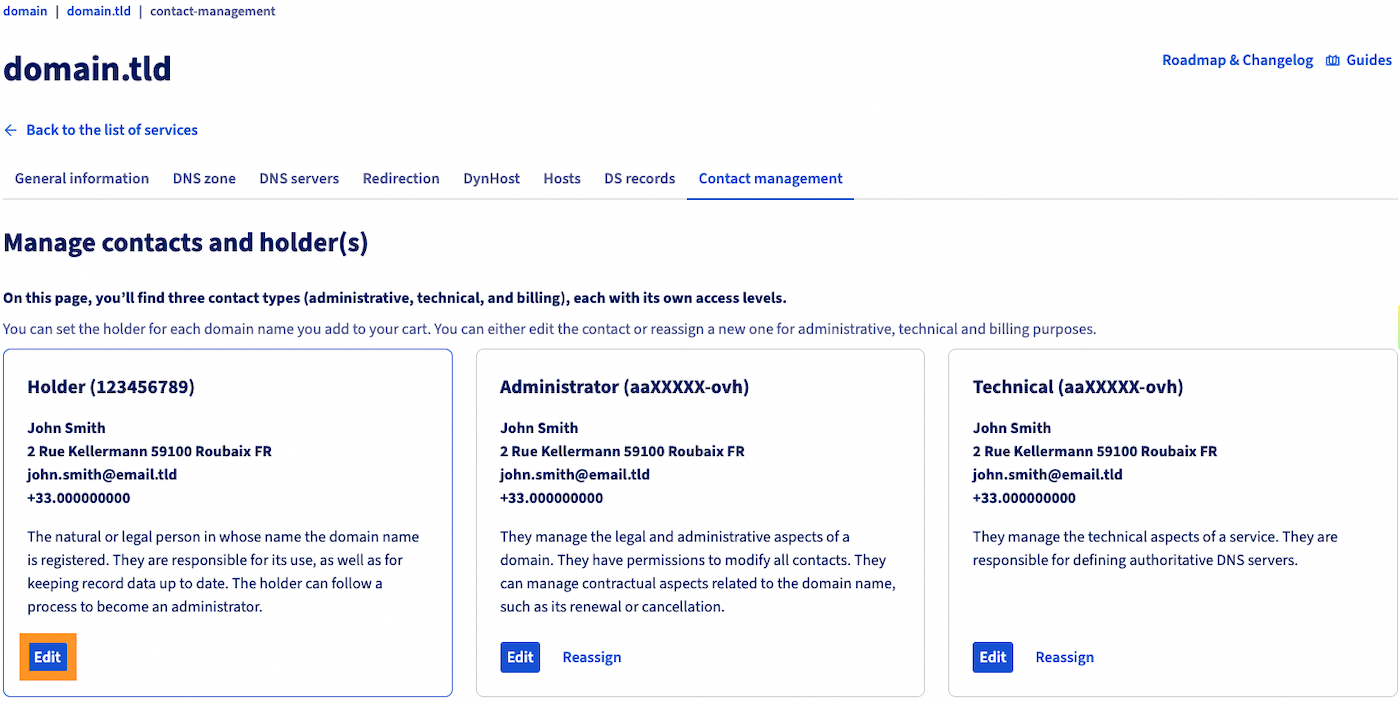The image size is (1400, 703).
Task: Edit the Administrator contact details
Action: pos(520,657)
